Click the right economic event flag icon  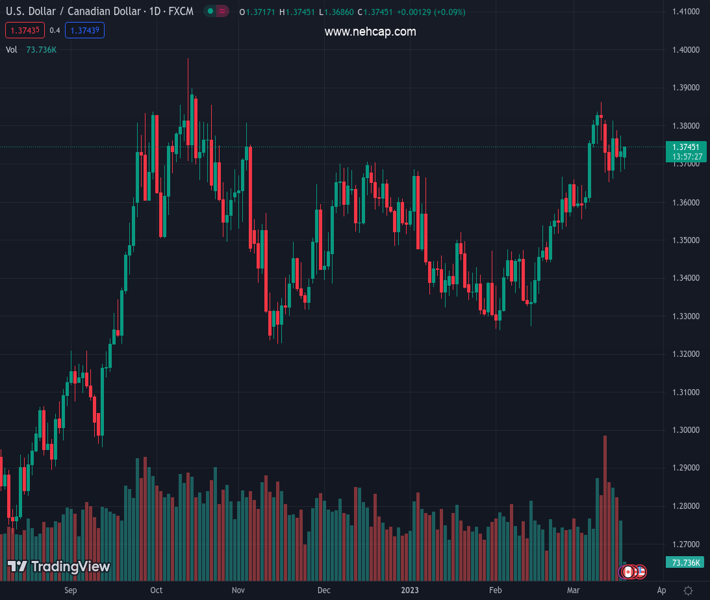click(640, 571)
